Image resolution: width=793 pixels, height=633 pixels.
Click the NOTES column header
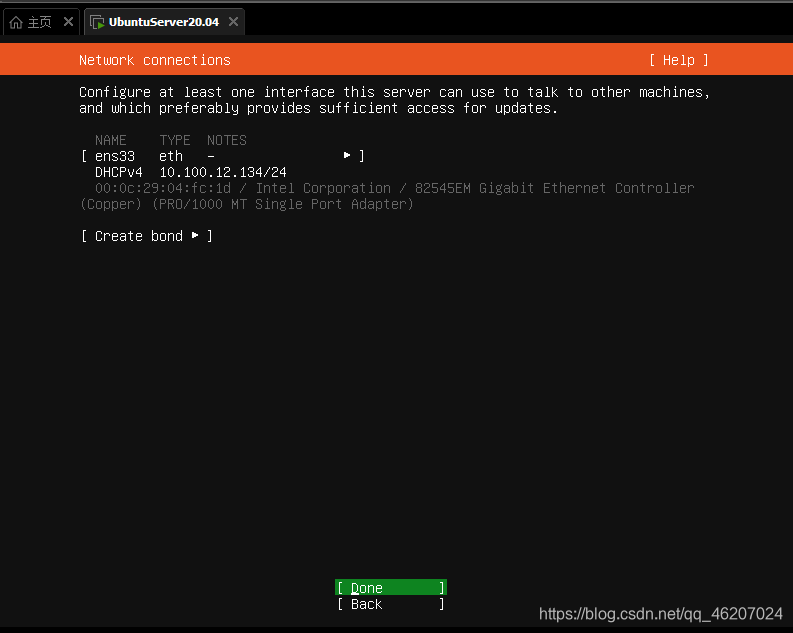pos(227,140)
